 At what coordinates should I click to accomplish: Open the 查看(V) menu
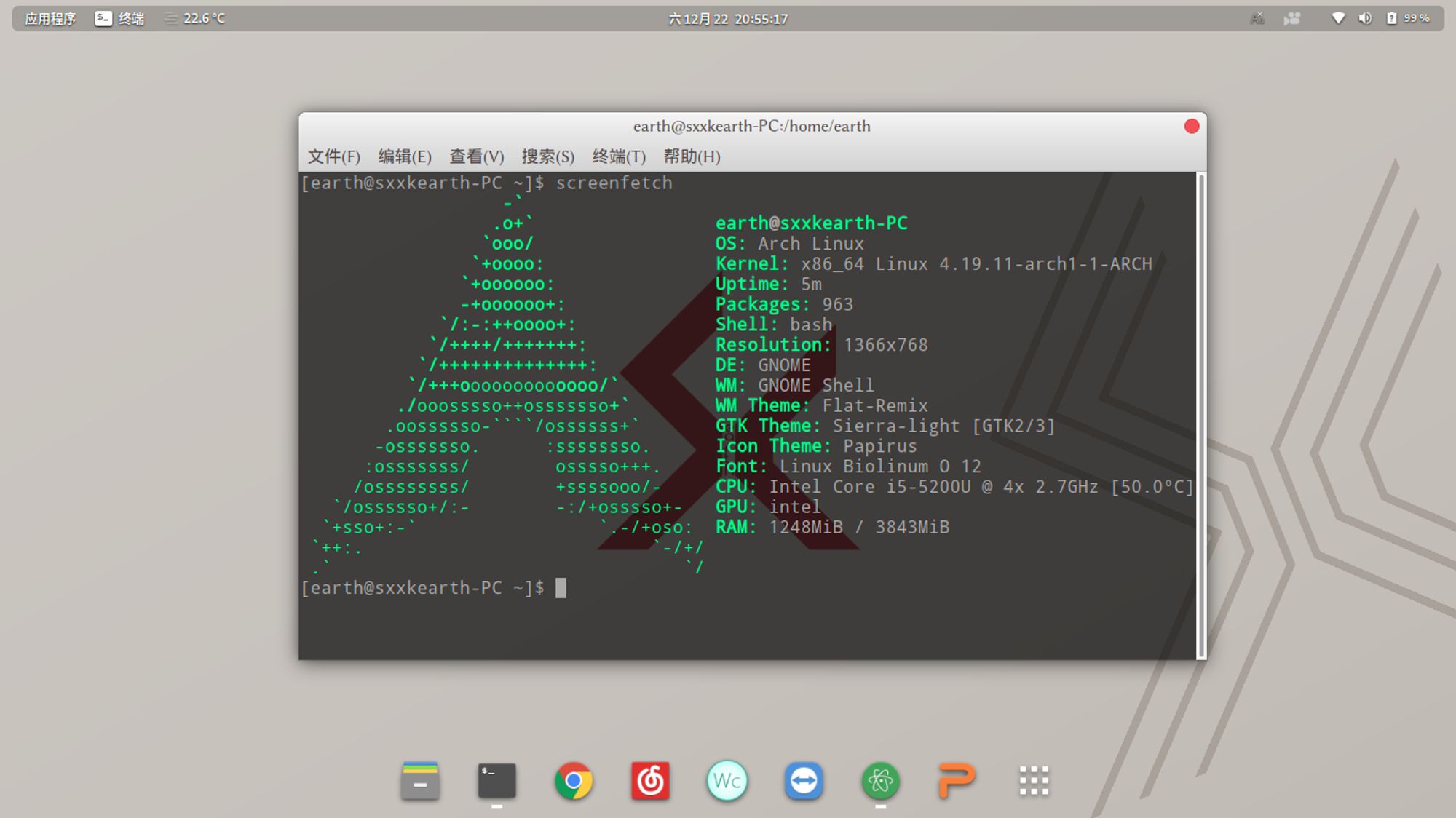(476, 156)
